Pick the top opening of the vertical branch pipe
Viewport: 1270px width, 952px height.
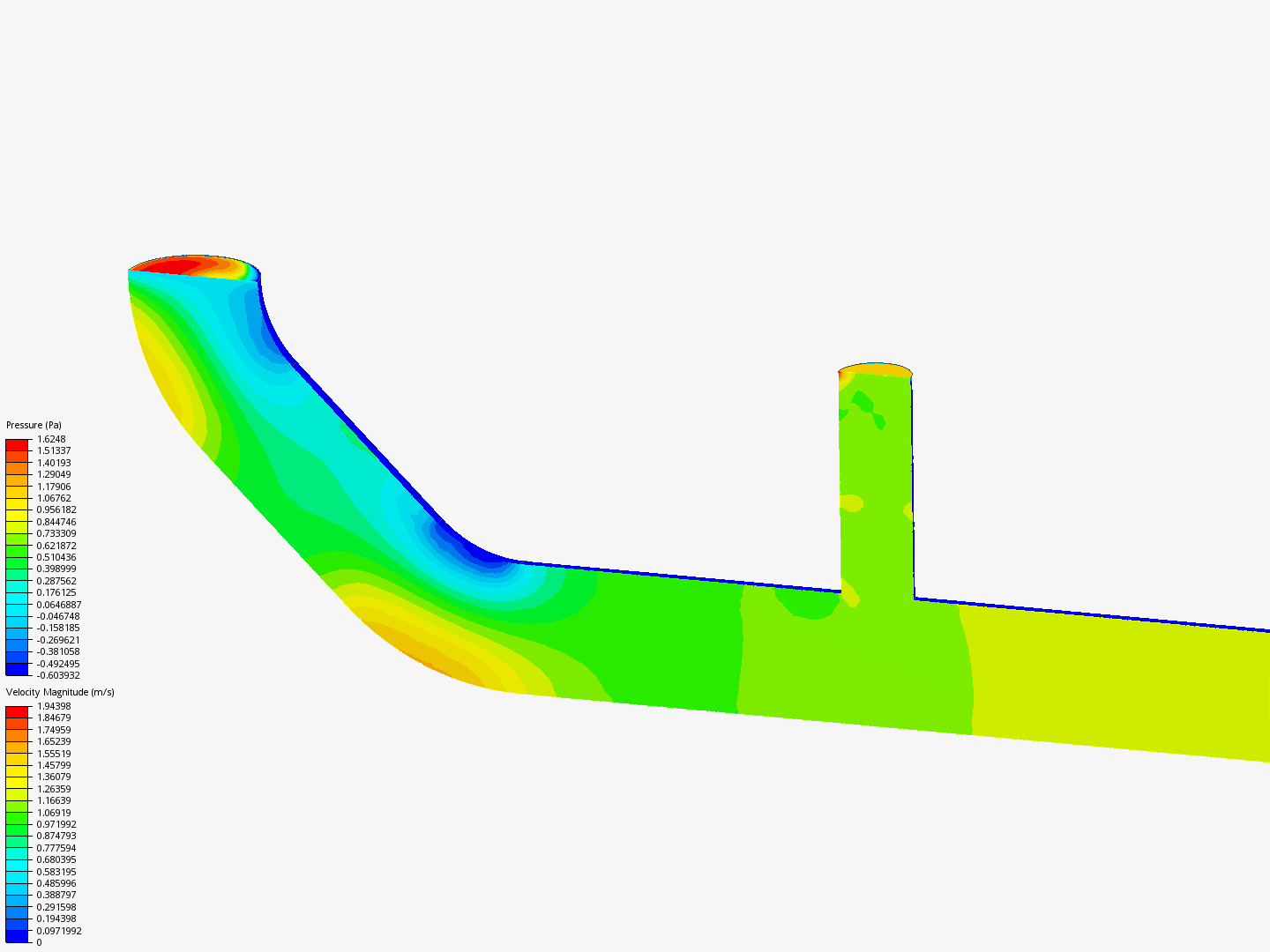click(875, 370)
